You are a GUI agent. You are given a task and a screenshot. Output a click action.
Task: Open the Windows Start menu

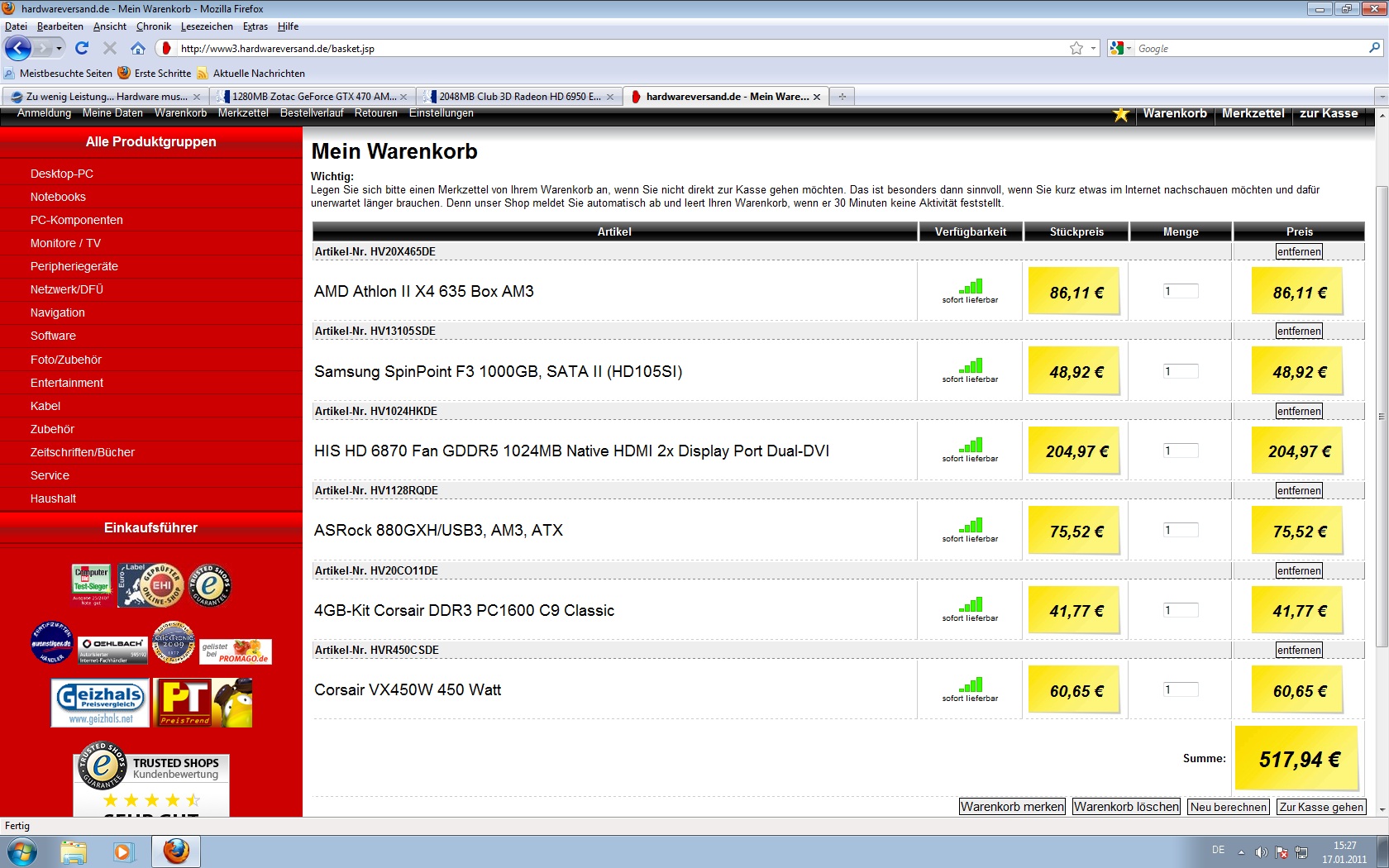coord(21,851)
